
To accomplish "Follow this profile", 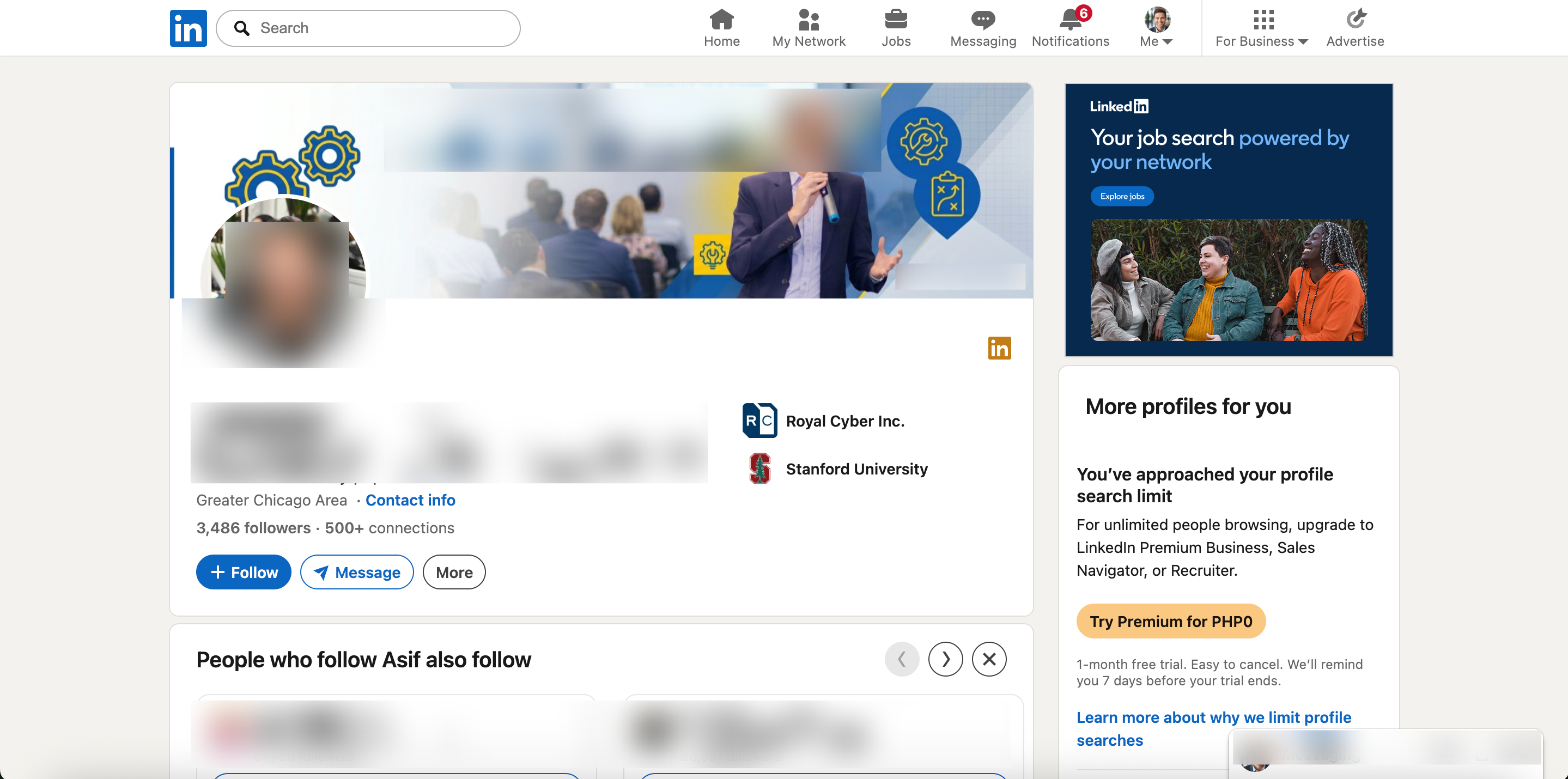I will pos(244,572).
